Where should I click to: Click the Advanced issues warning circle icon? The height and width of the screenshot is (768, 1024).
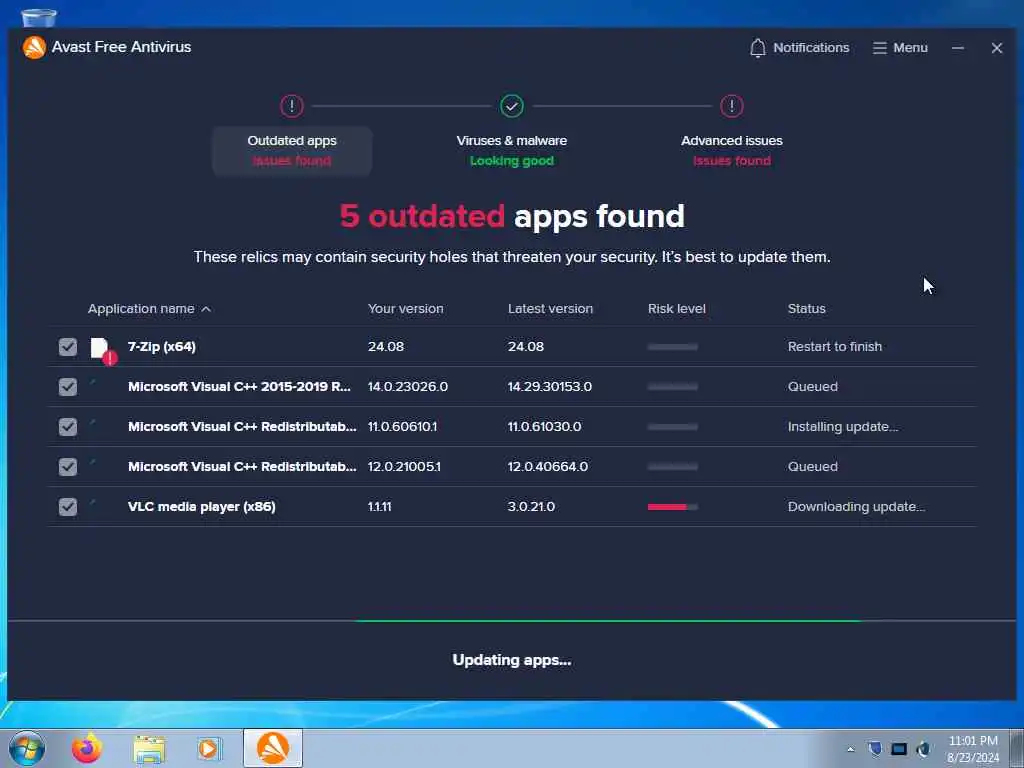coord(731,106)
